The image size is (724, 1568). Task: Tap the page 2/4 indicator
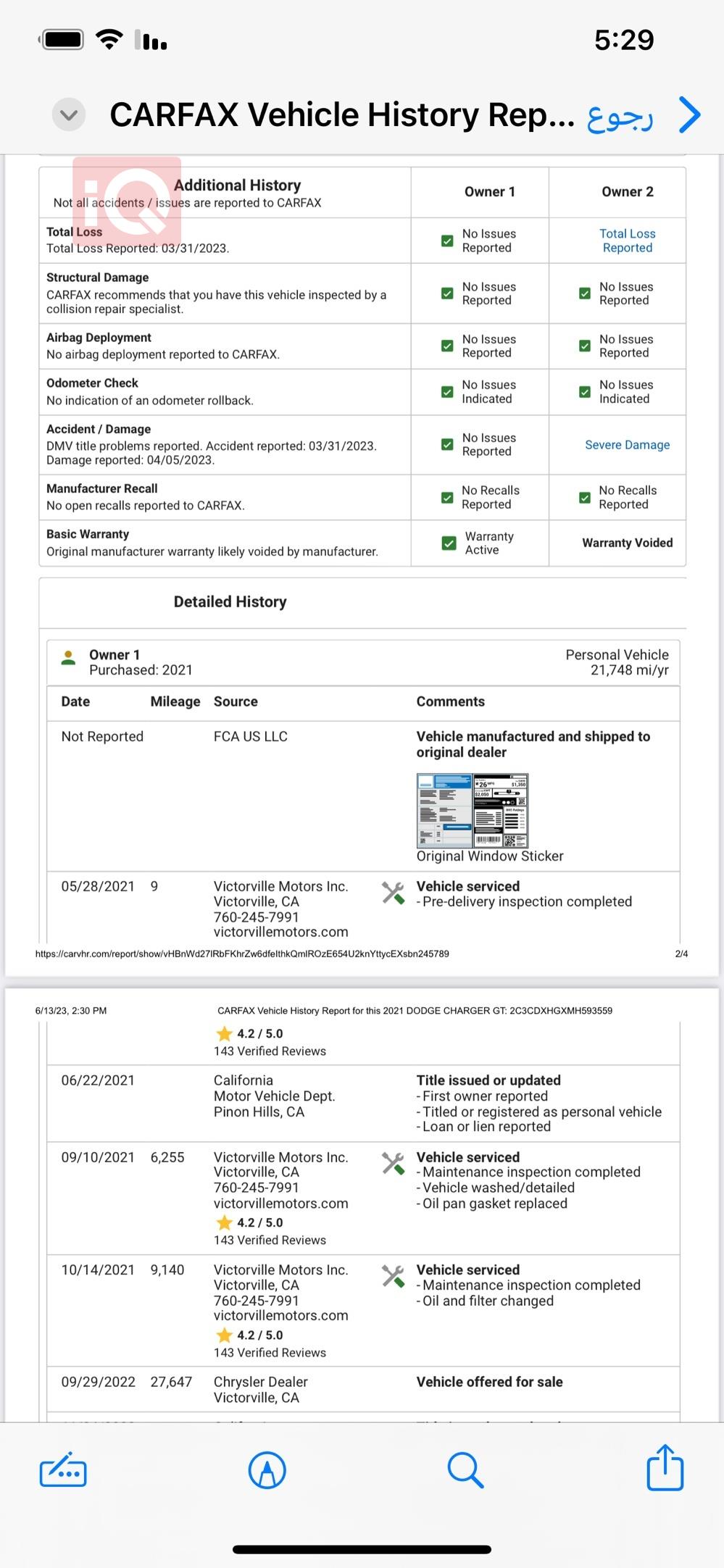point(681,954)
